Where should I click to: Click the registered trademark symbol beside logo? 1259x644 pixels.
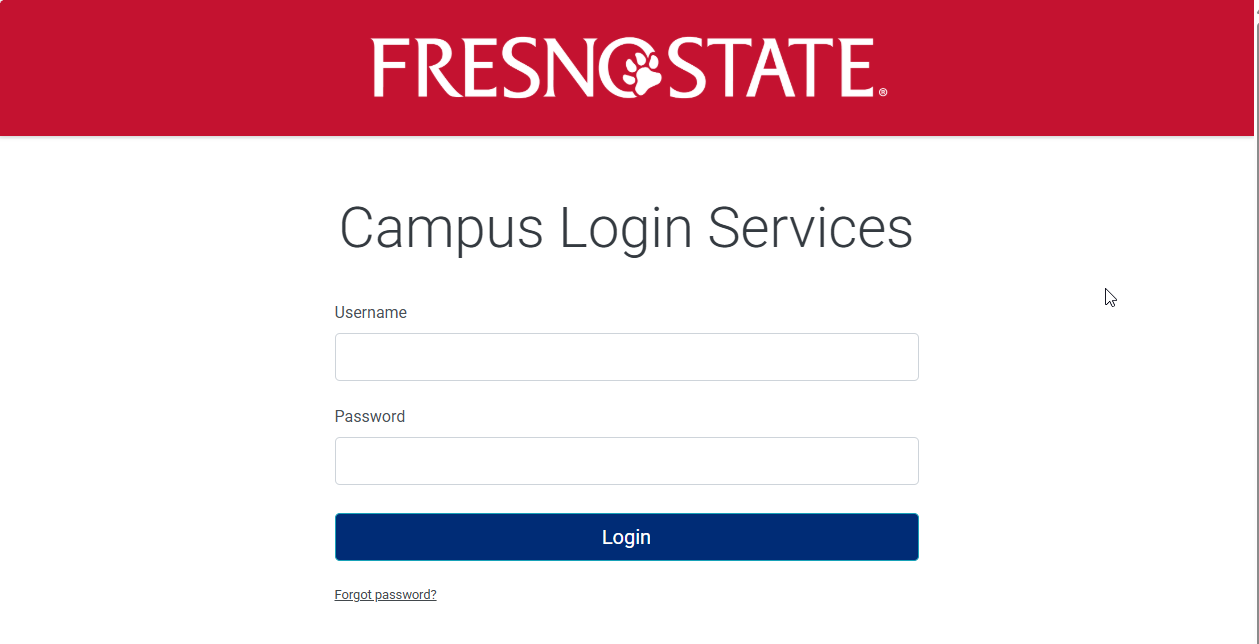coord(882,93)
